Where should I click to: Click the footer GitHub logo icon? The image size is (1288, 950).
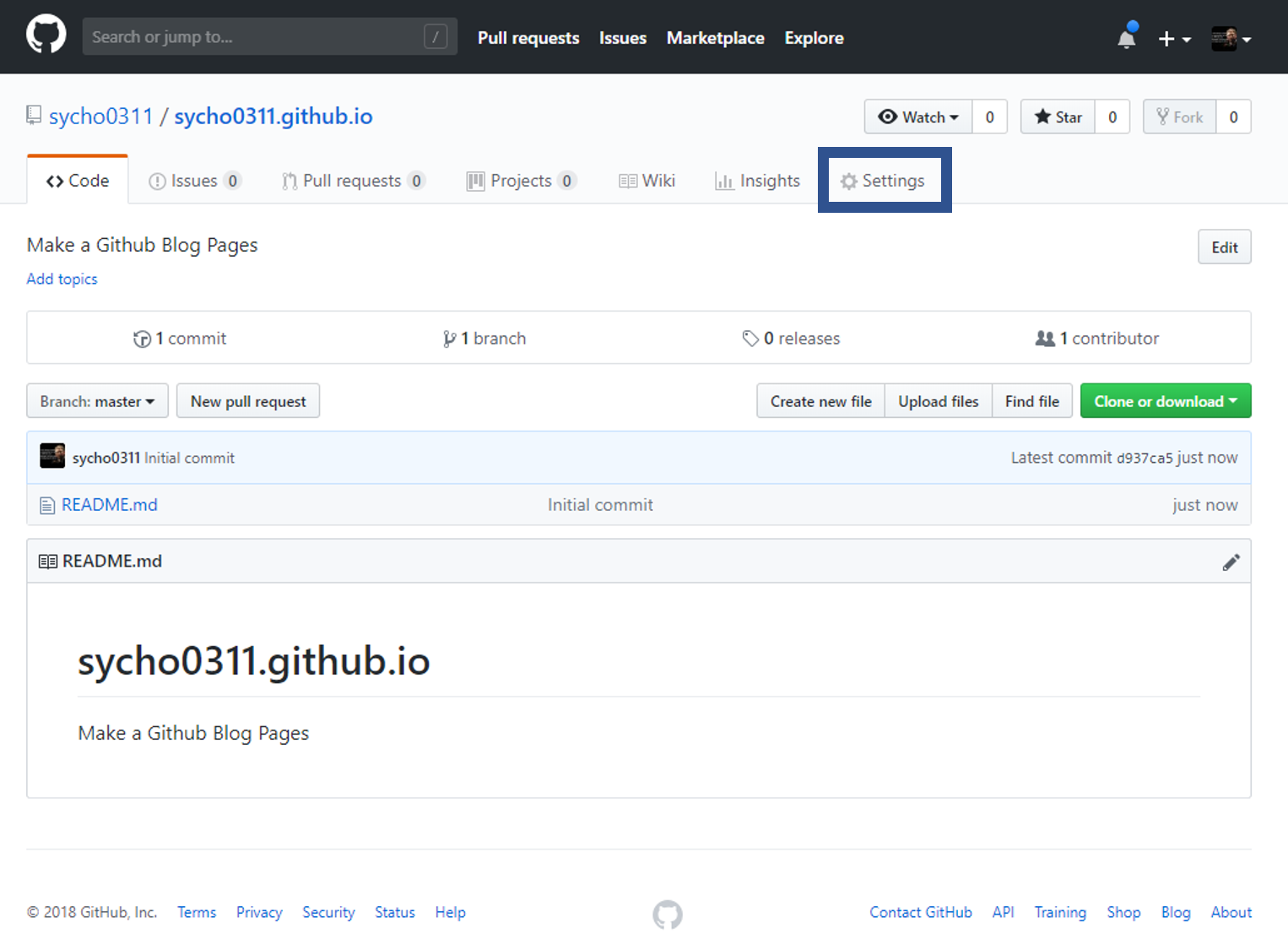click(x=668, y=914)
